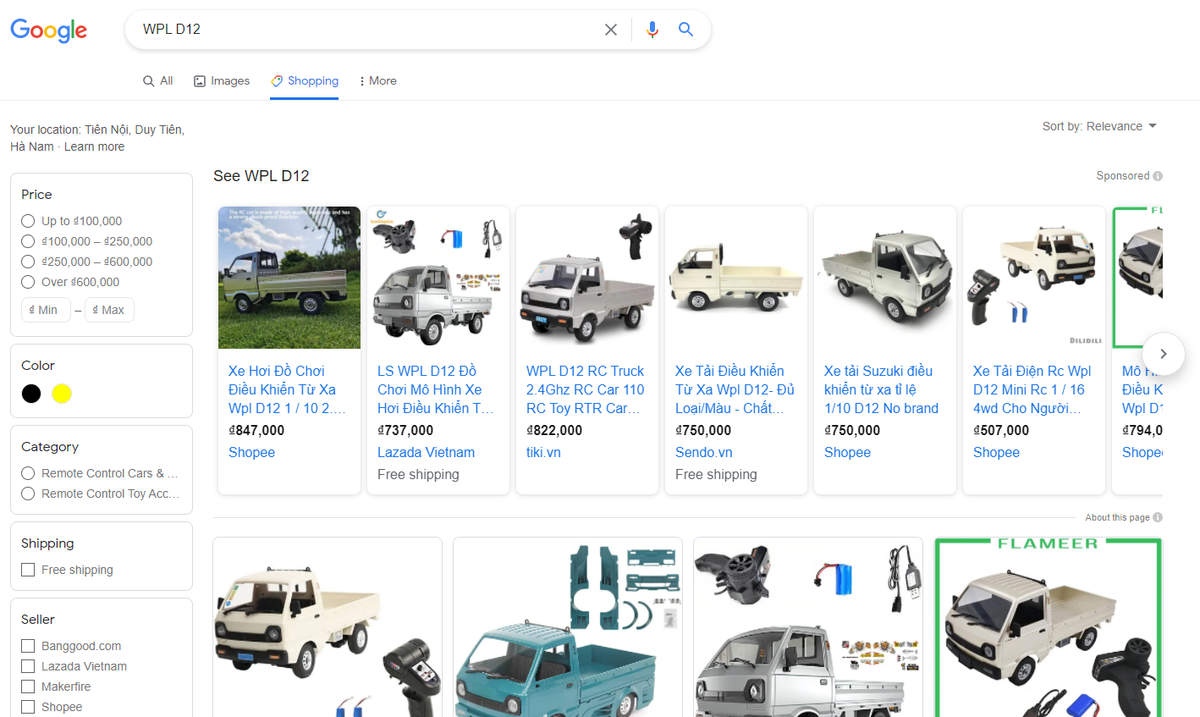Click tiki.vn truck product image
1200x717 pixels.
point(587,278)
